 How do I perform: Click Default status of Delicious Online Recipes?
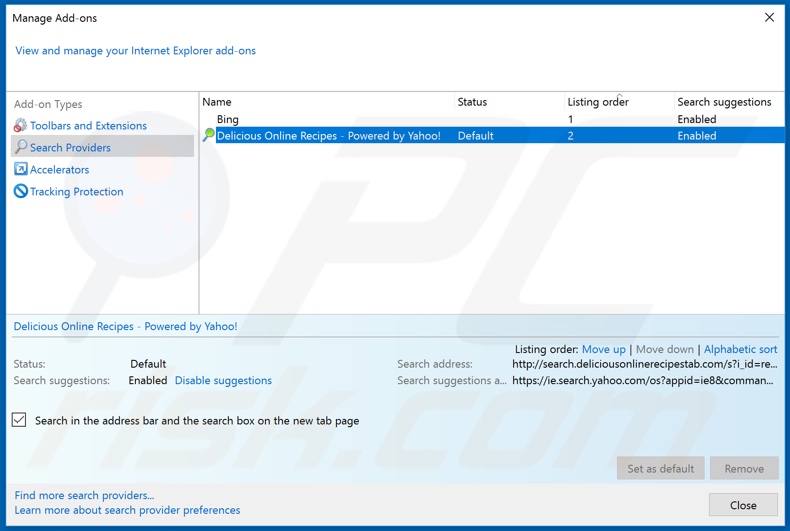click(476, 136)
